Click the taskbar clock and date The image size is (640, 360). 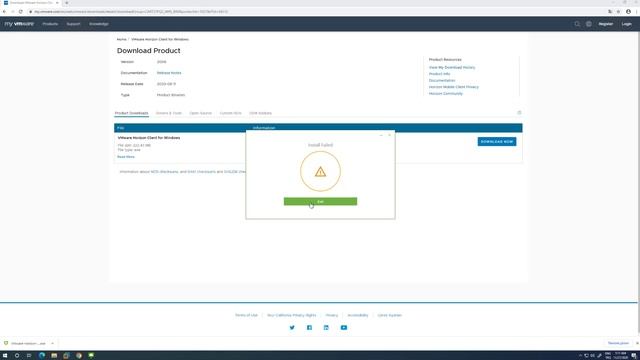tap(620, 356)
